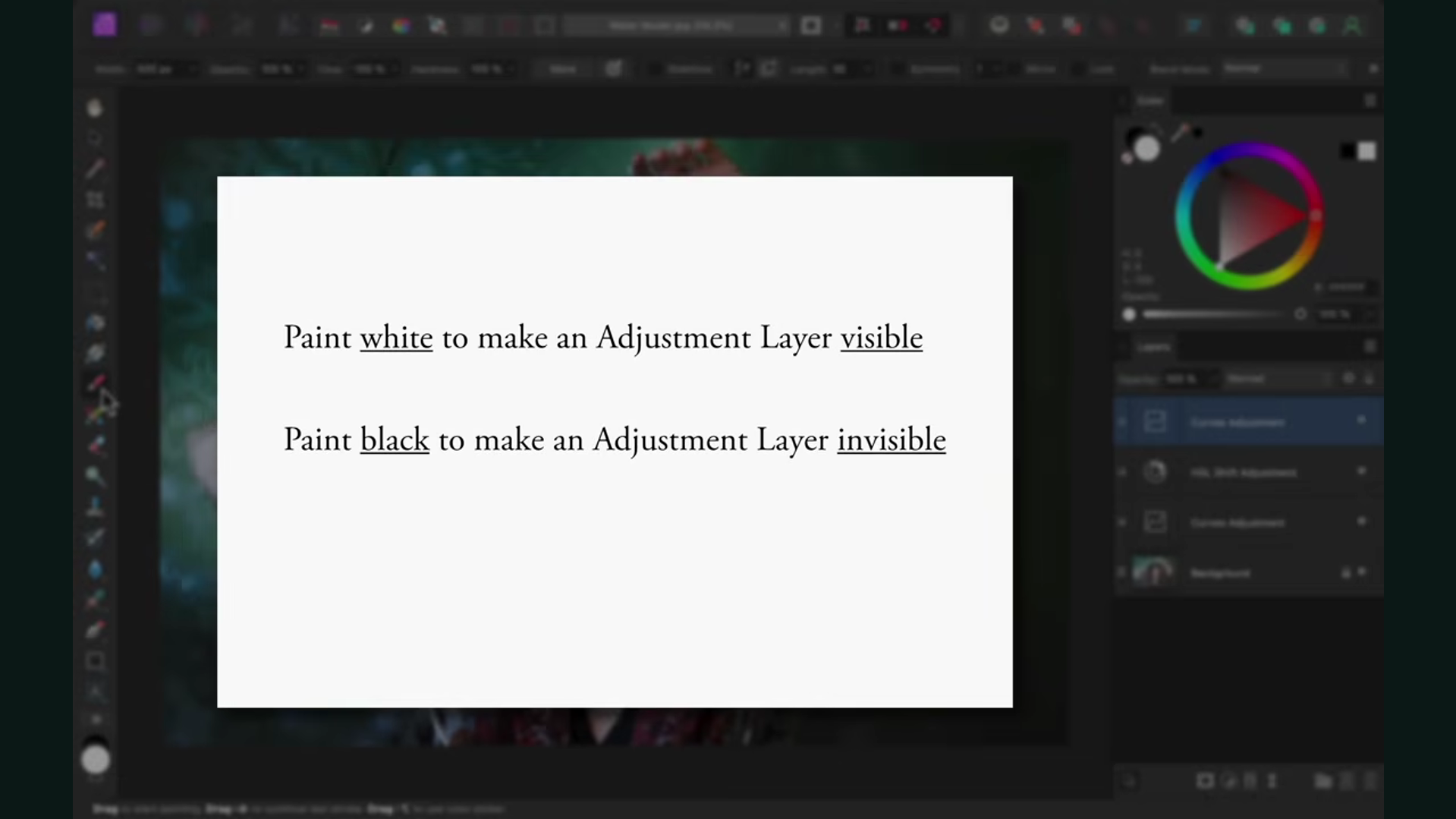The image size is (1456, 819).
Task: Click the force pressure icon beside More
Action: tap(613, 69)
